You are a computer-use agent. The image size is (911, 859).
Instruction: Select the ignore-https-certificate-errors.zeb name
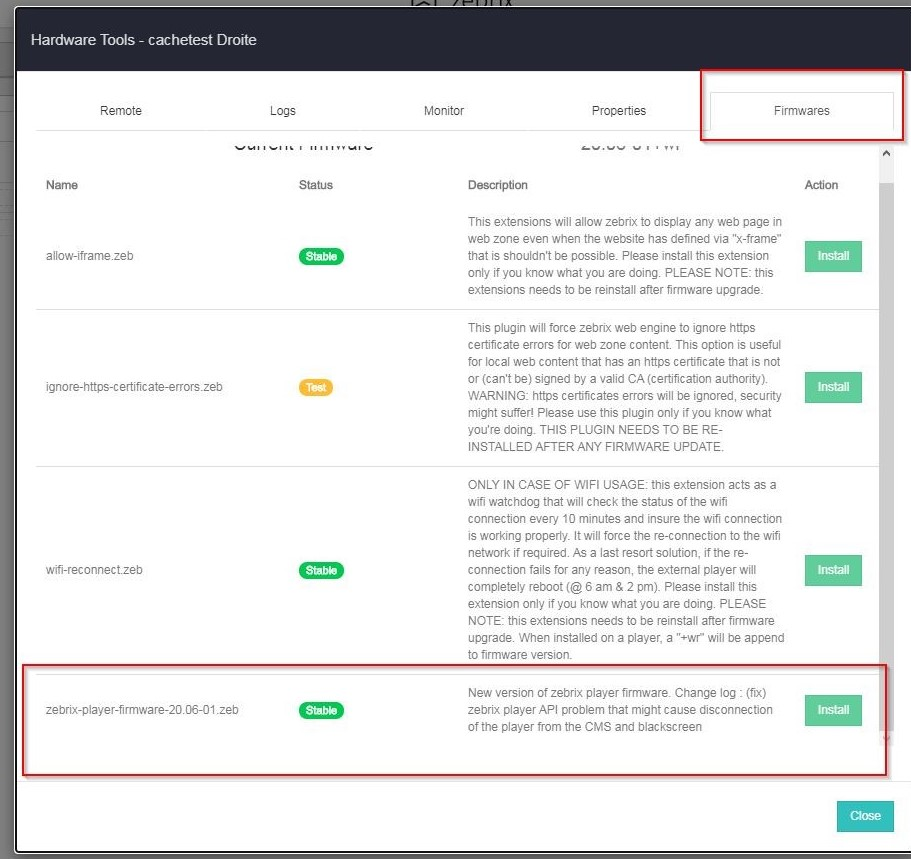pyautogui.click(x=134, y=387)
